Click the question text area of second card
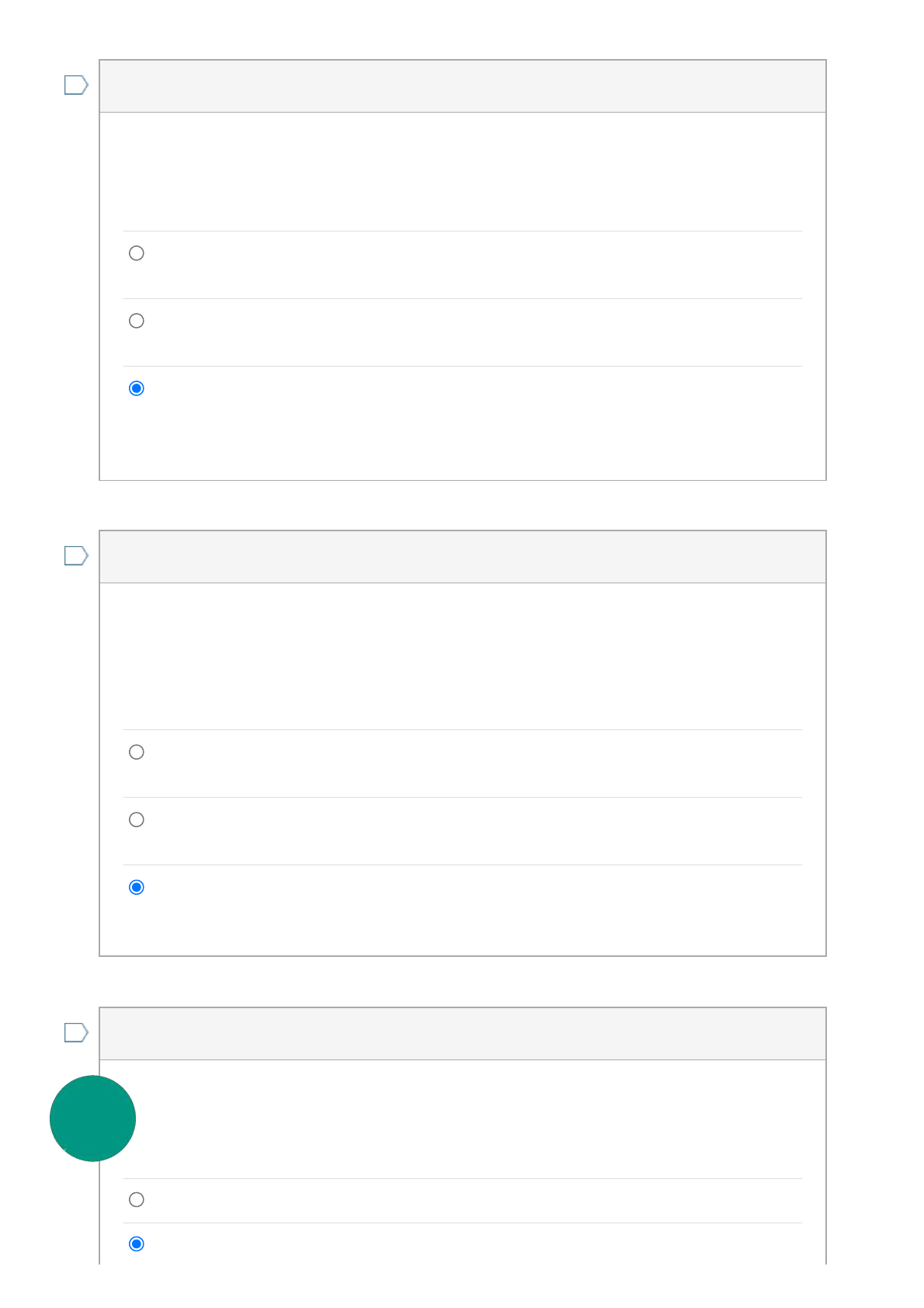The height and width of the screenshot is (1308, 924). [x=463, y=656]
